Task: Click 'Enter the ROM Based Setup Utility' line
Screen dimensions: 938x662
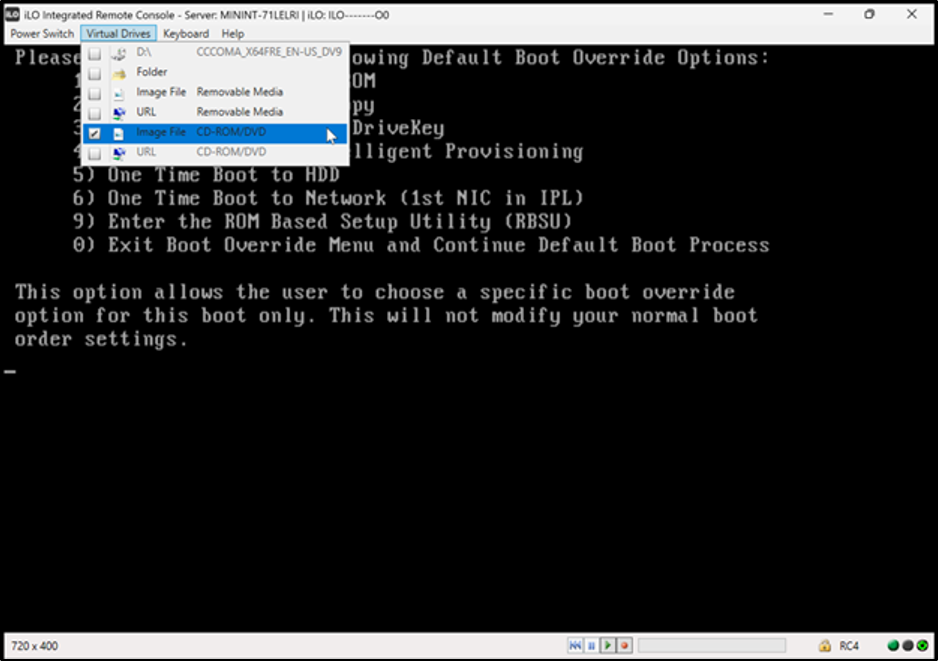Action: pos(322,222)
